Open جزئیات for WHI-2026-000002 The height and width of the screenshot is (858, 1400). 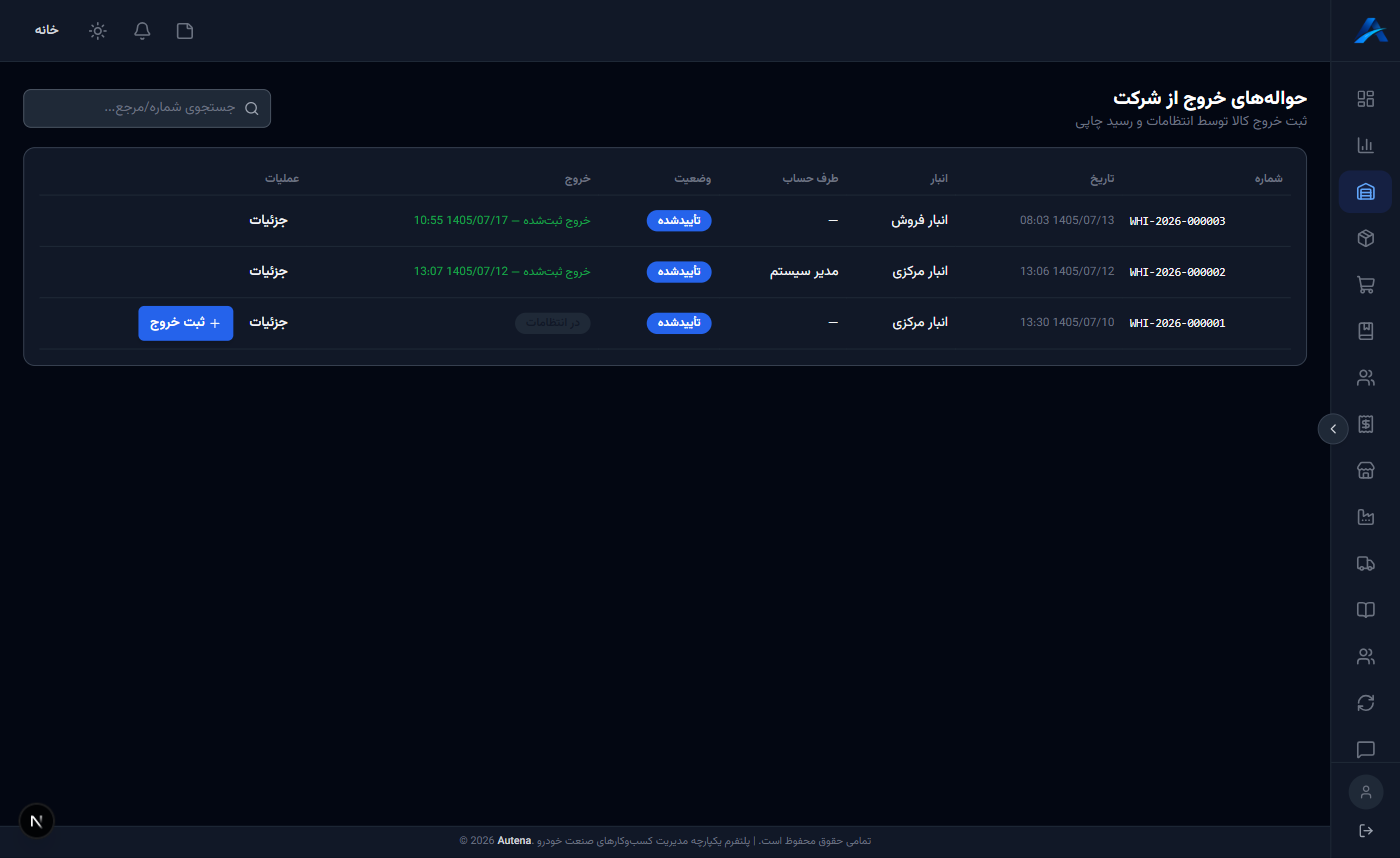(x=268, y=271)
